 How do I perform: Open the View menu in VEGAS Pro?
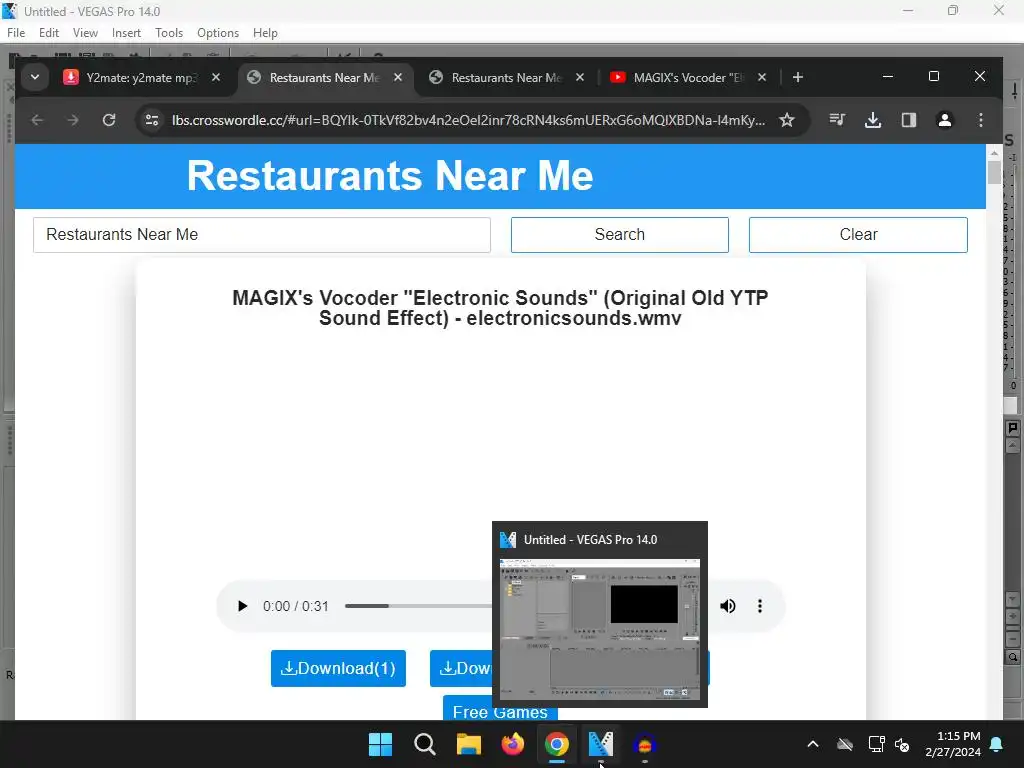[85, 33]
